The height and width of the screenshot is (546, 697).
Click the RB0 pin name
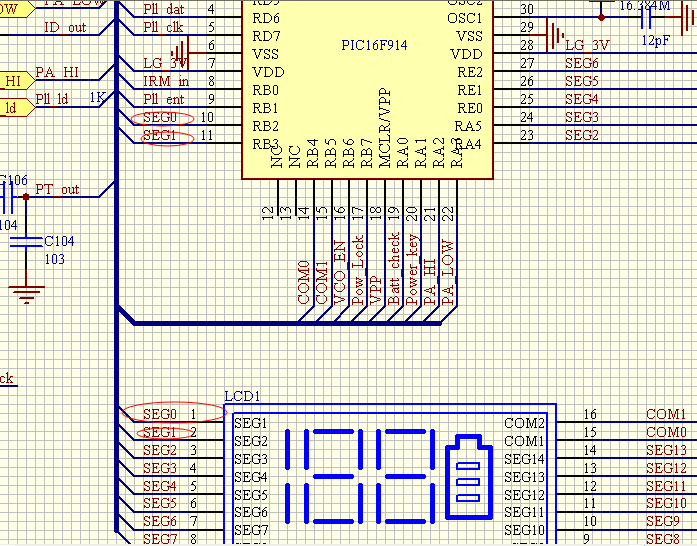tap(265, 90)
